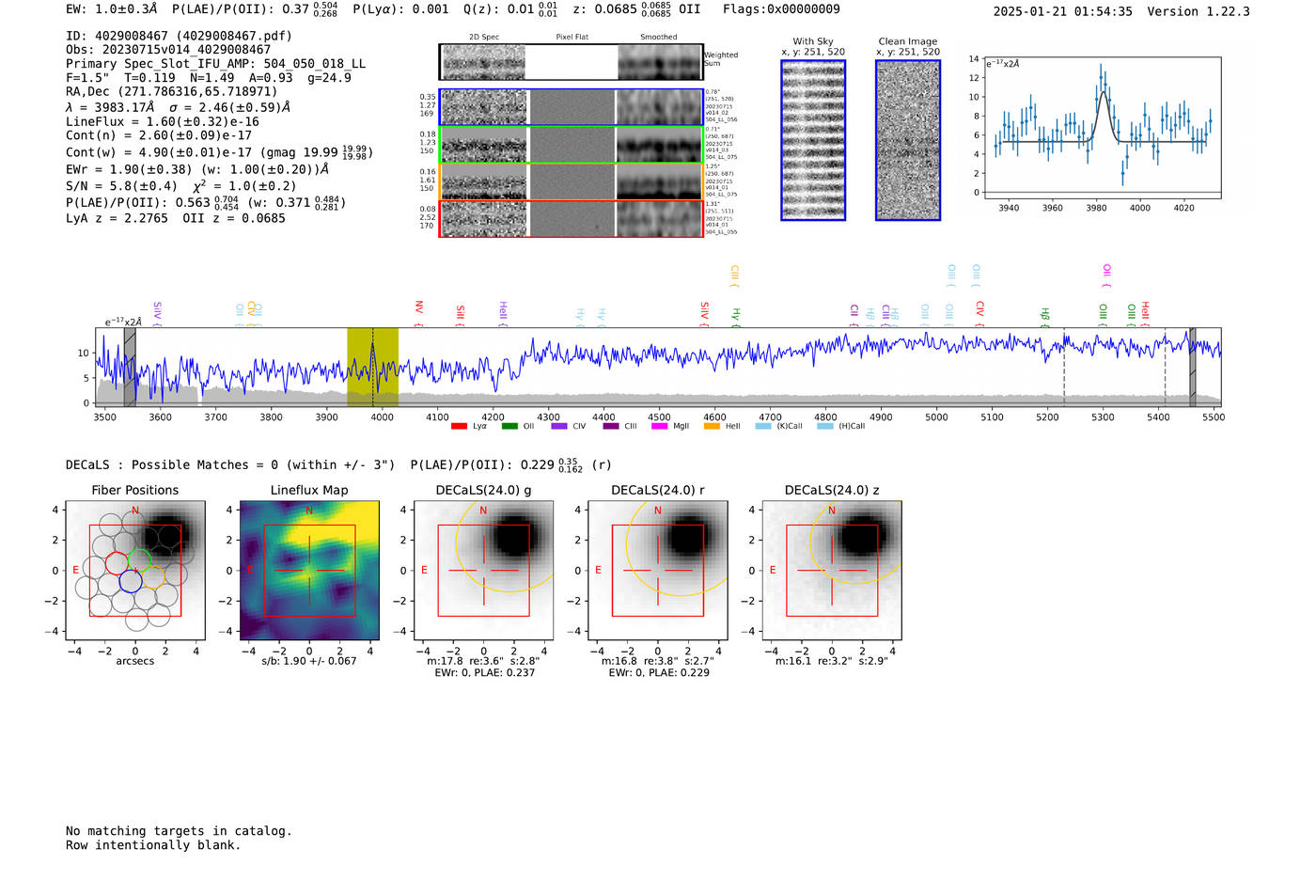Screen dimensions: 1316x896
Task: Click the green fiber circle in Fiber Positions
Action: tap(139, 559)
